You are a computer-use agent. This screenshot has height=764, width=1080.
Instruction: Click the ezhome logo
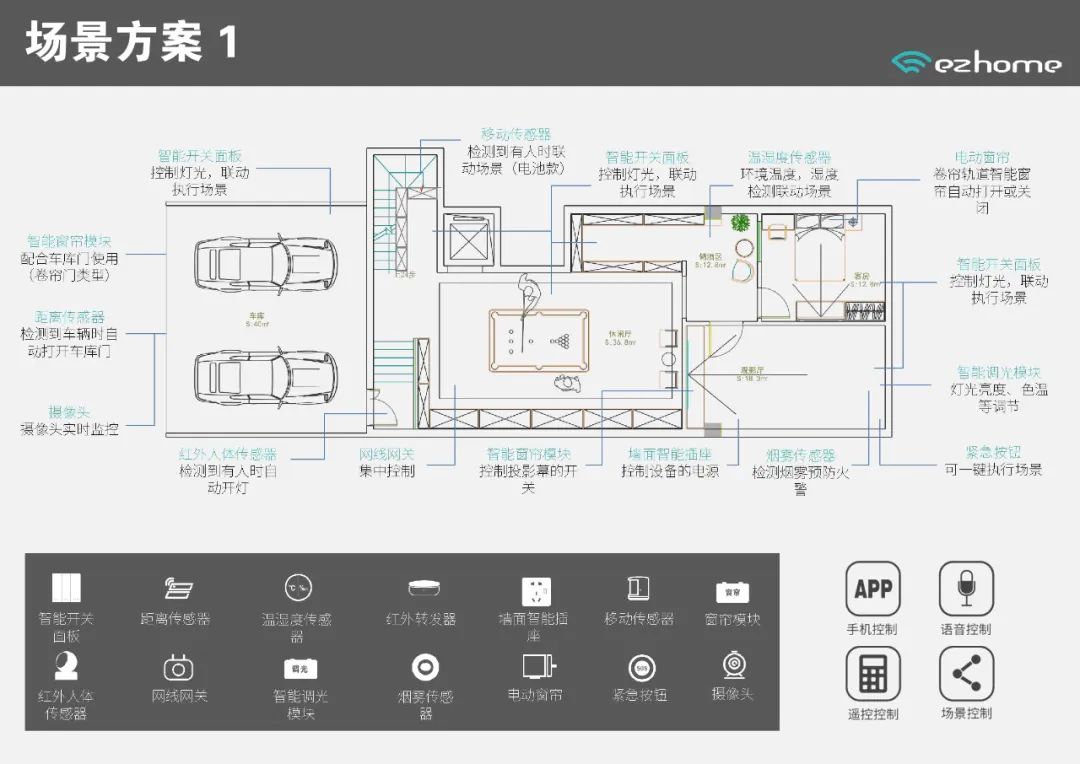point(976,63)
